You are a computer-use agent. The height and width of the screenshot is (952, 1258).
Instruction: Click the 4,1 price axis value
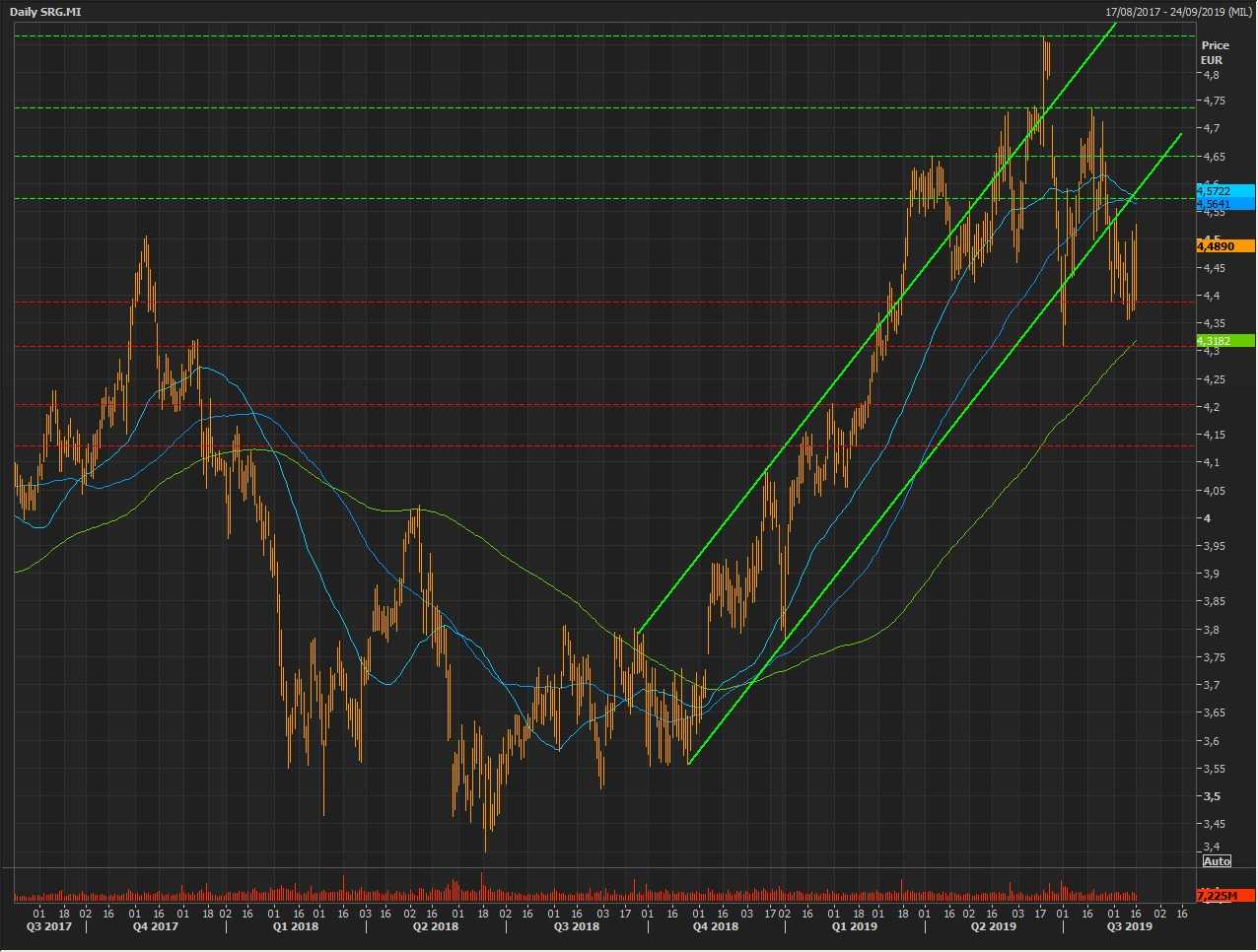pos(1211,462)
